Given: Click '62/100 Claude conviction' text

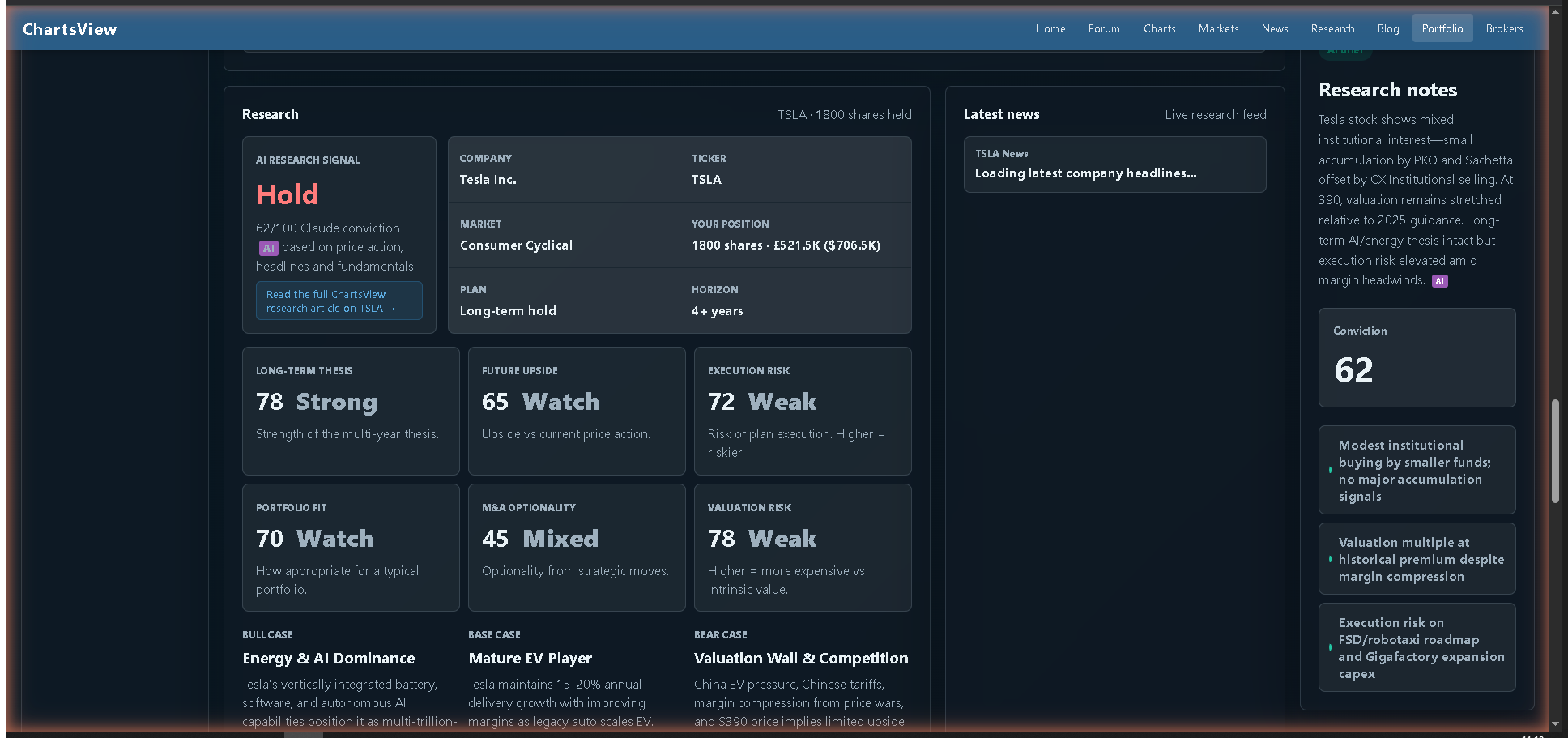Looking at the screenshot, I should (328, 228).
